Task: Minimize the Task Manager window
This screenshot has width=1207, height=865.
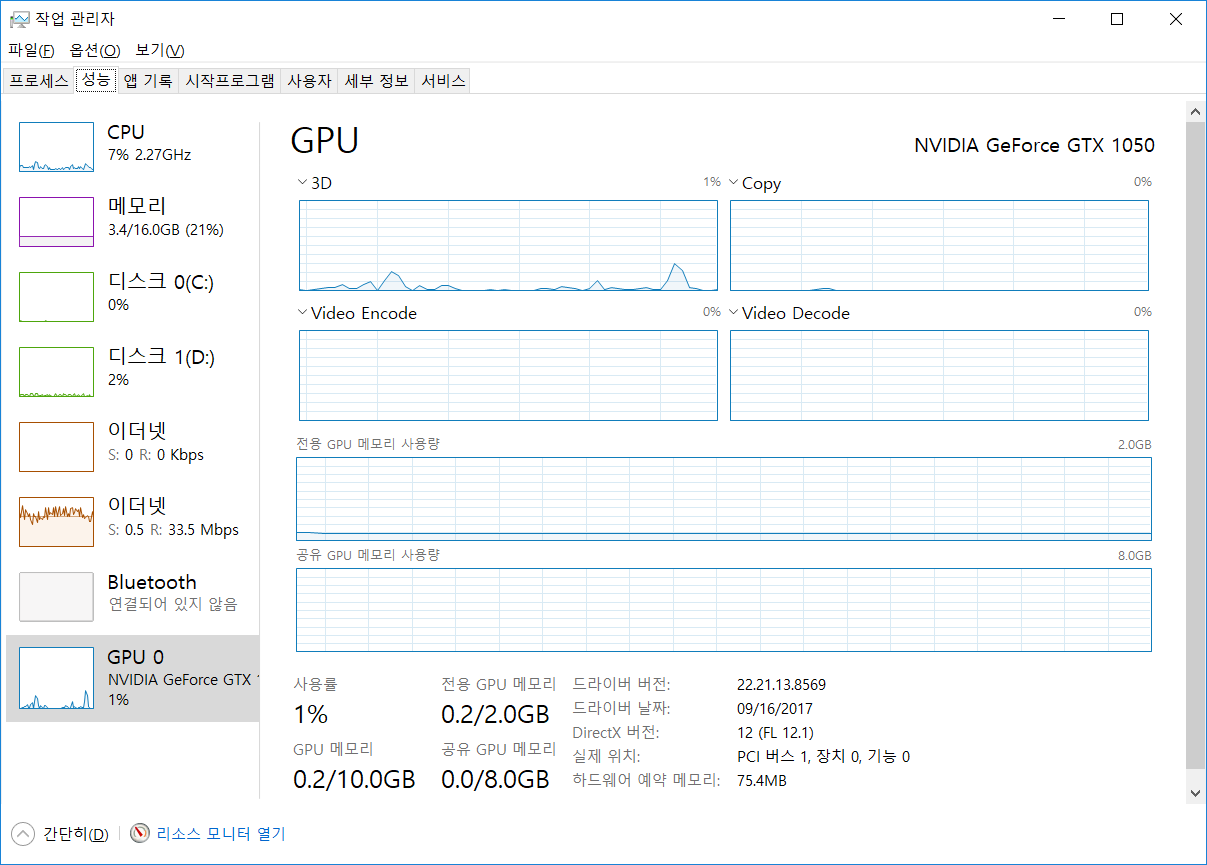Action: point(1059,19)
